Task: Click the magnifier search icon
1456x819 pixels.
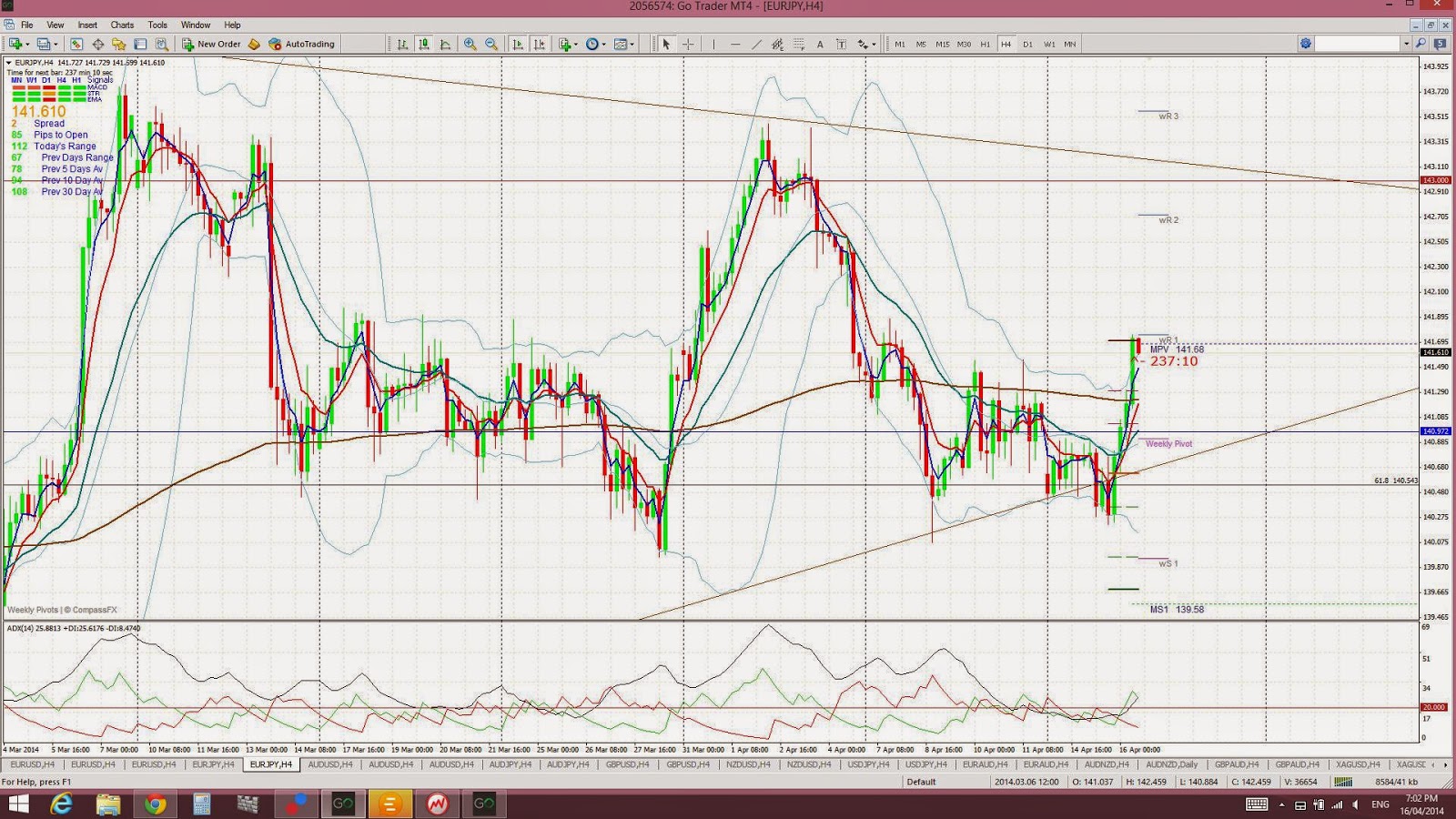Action: pos(1421,44)
